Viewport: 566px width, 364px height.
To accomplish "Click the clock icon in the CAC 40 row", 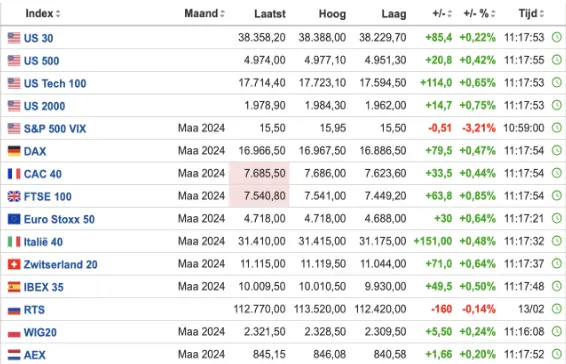I will (557, 173).
